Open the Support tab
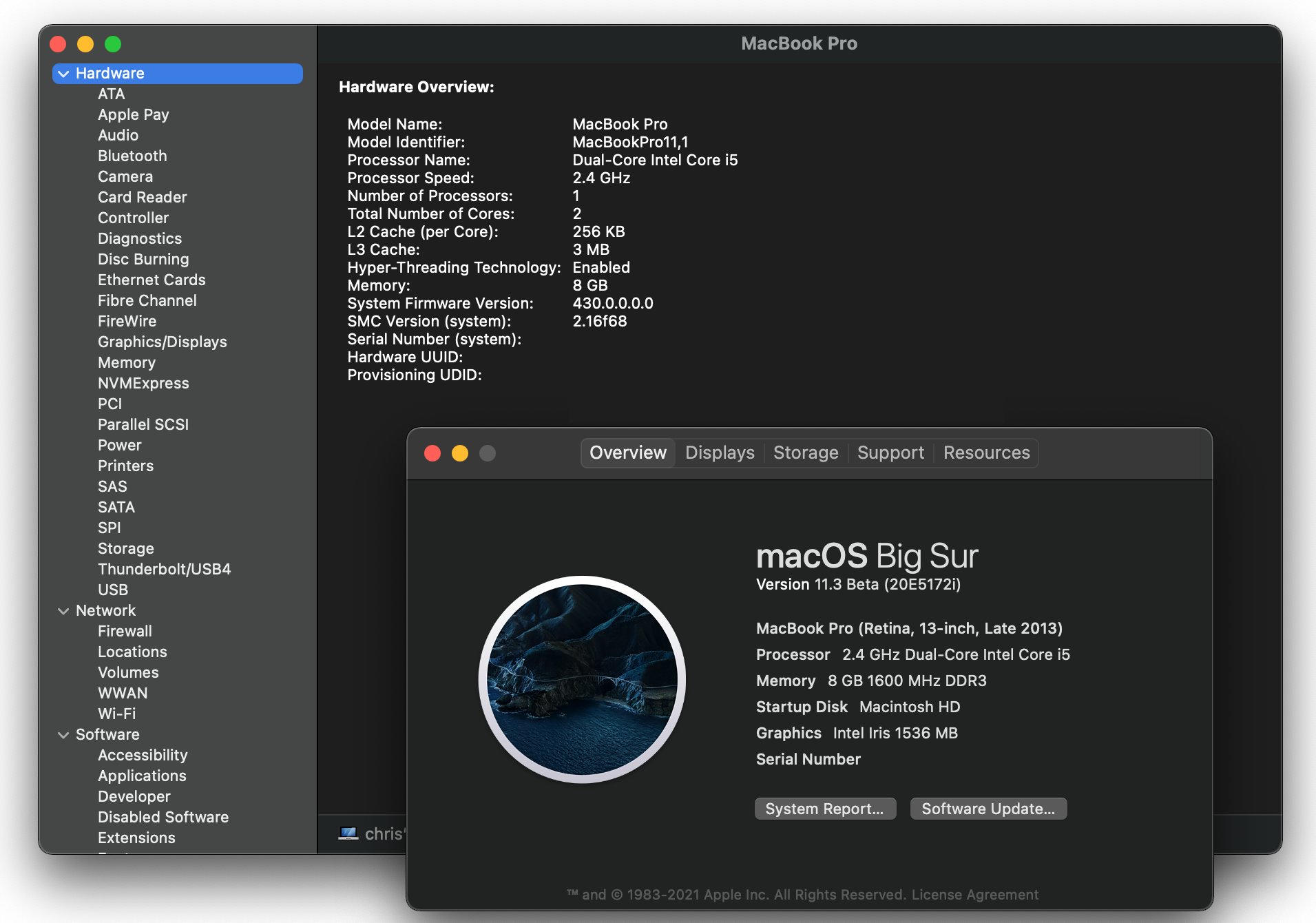The width and height of the screenshot is (1316, 923). 890,453
